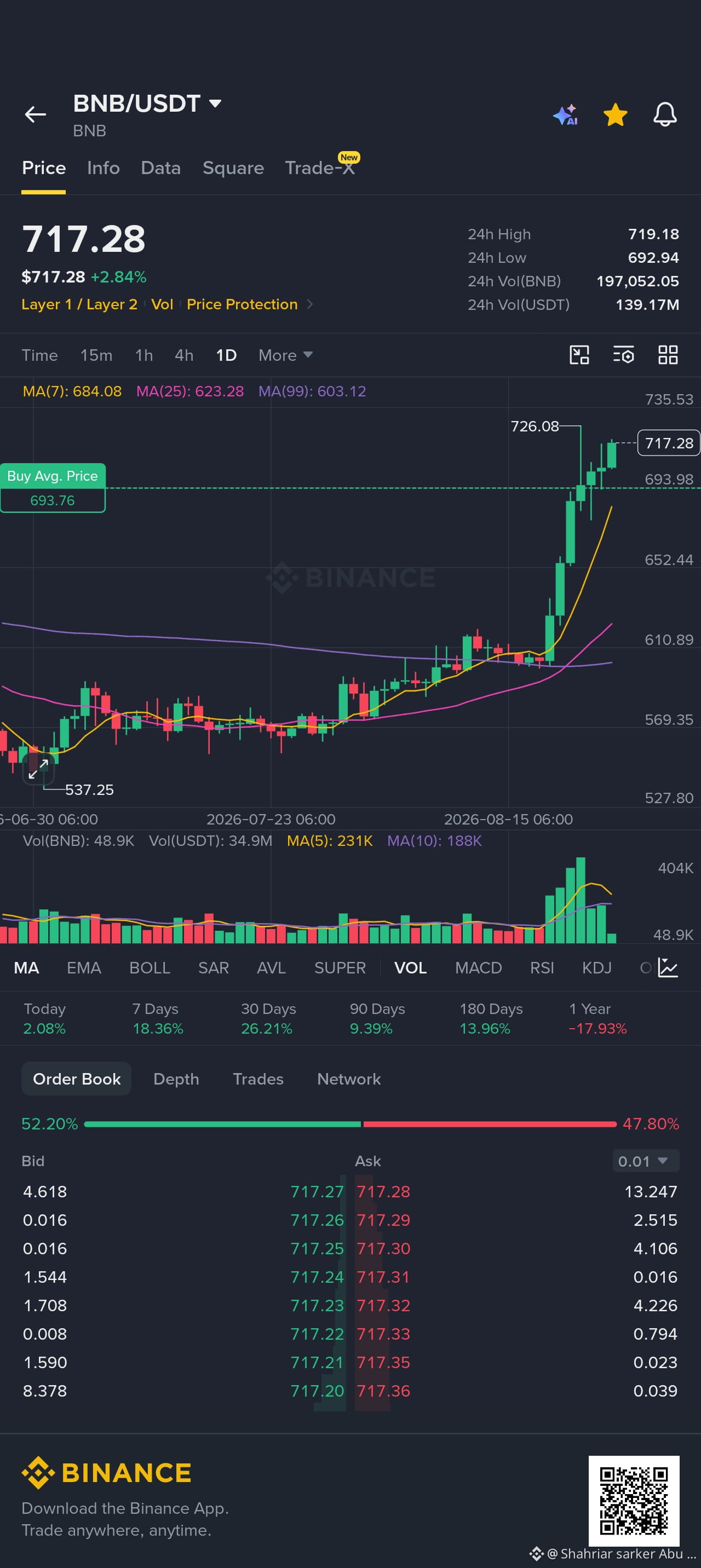Click bid price 717.24

pos(317,1277)
